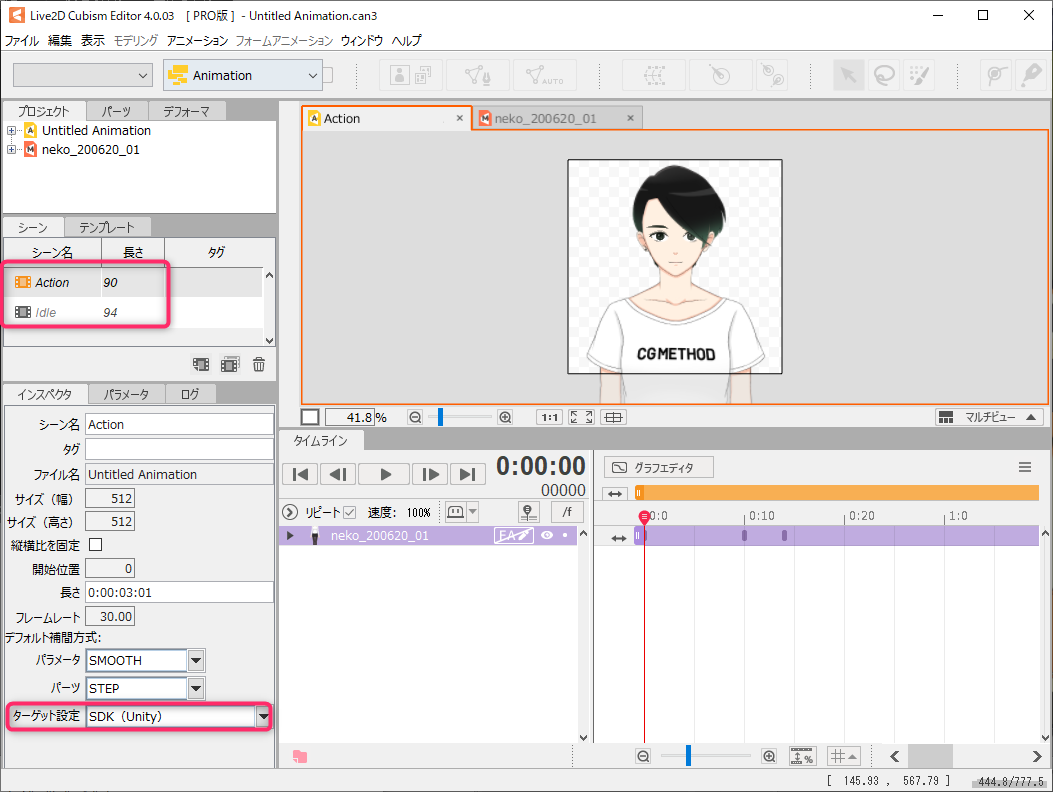Select the lasso selection tool
The height and width of the screenshot is (792, 1053).
click(x=884, y=75)
